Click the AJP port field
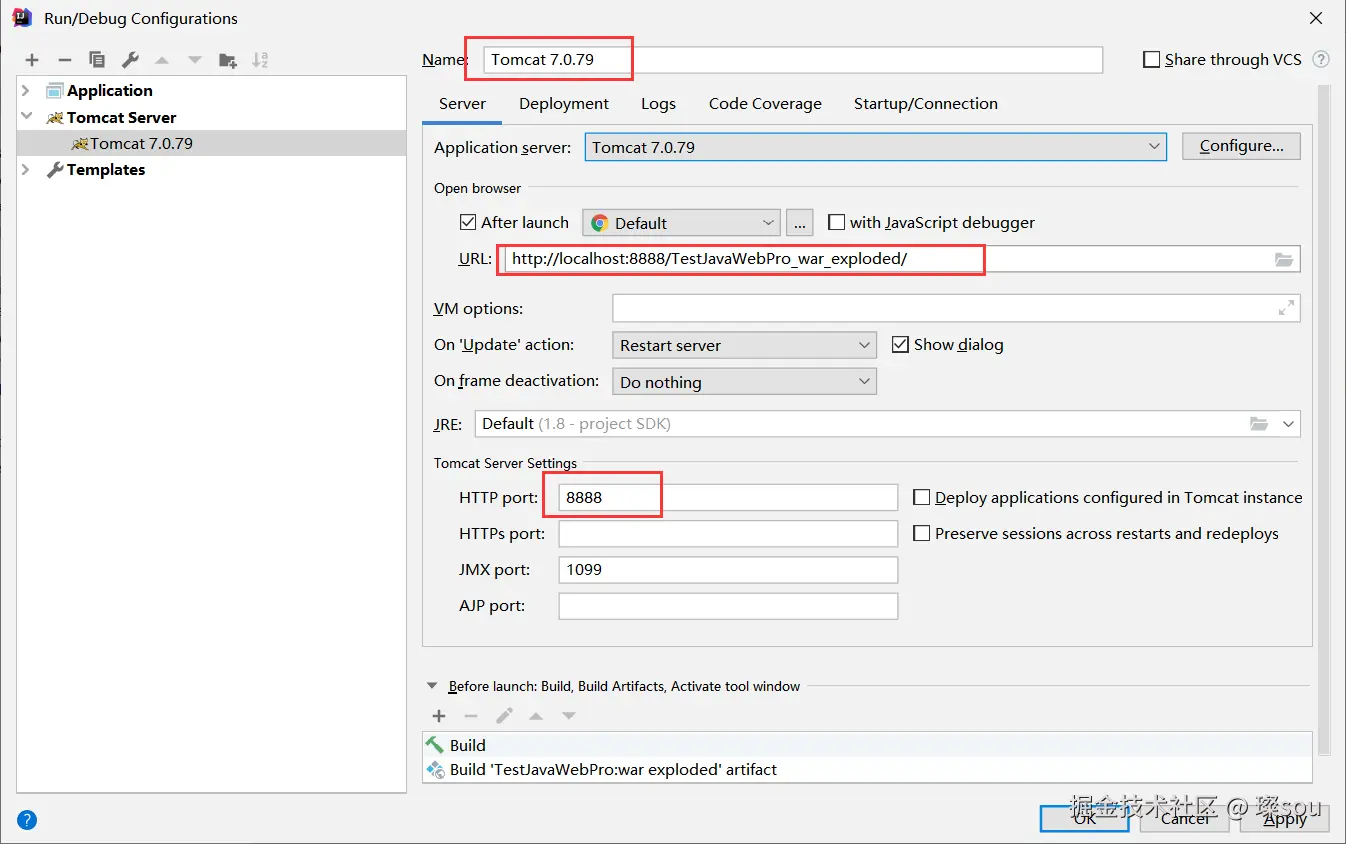Screen dimensions: 1346x844 tap(728, 605)
